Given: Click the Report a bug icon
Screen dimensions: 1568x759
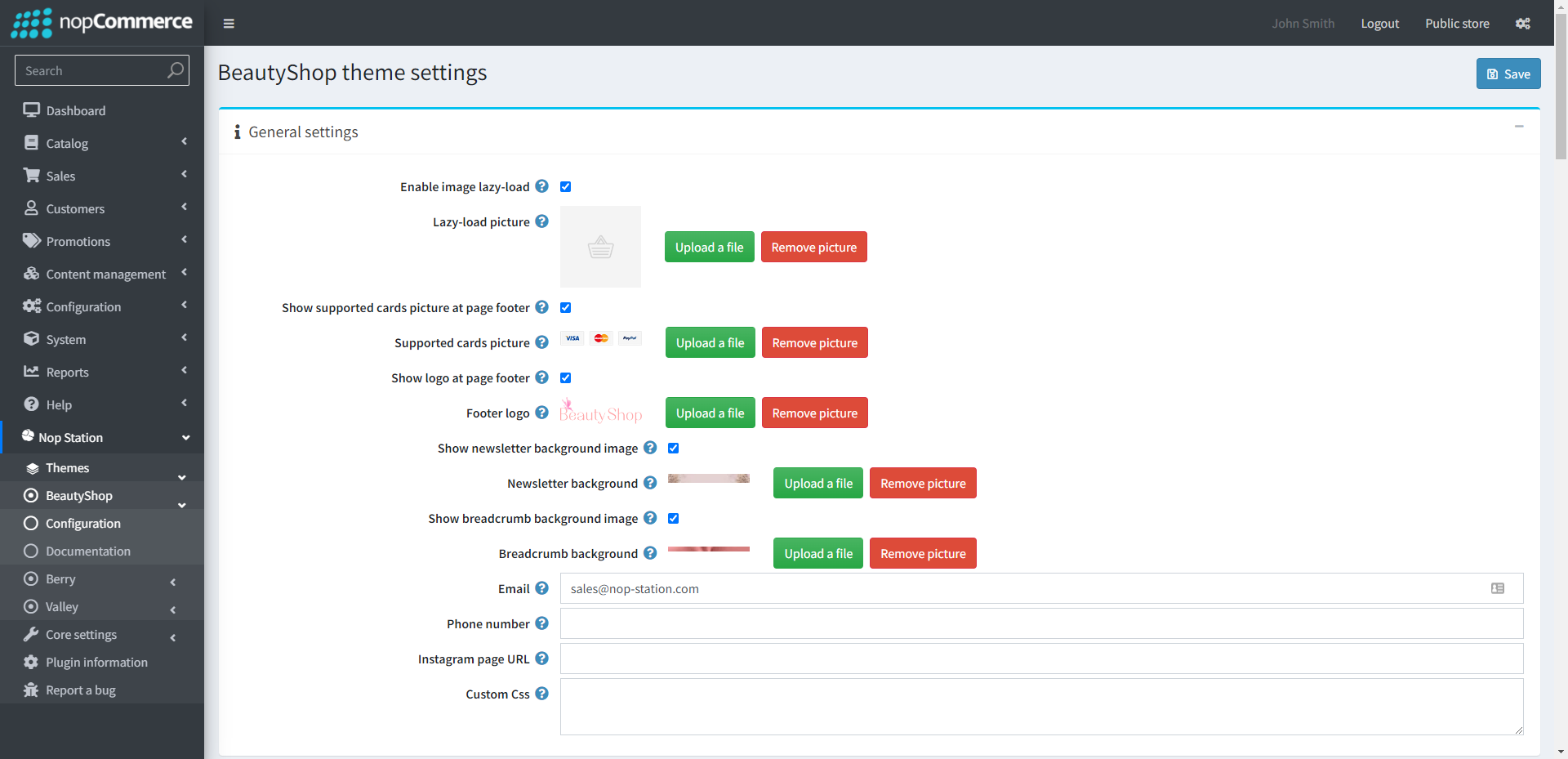Looking at the screenshot, I should (x=31, y=690).
